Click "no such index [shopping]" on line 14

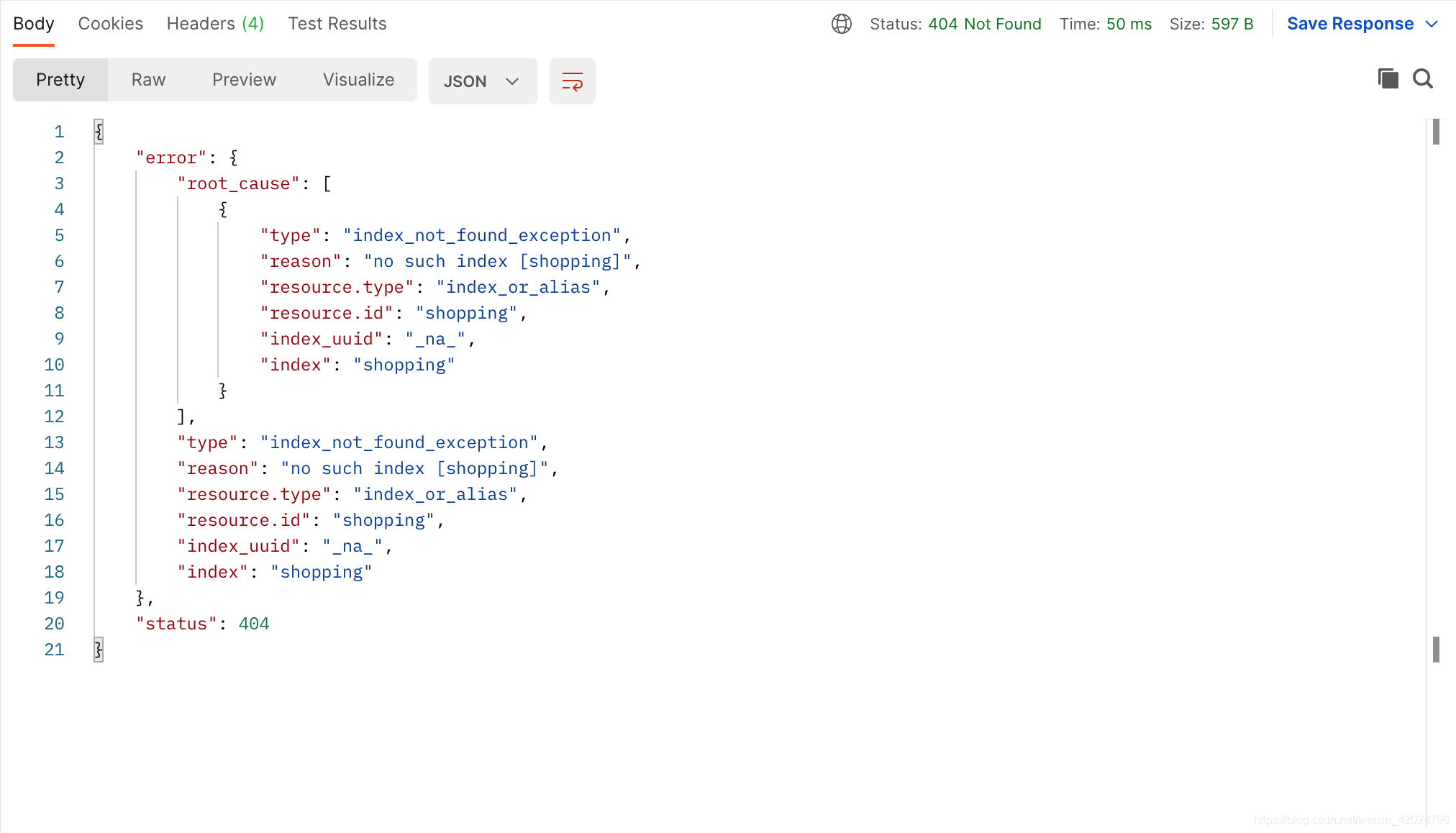pyautogui.click(x=415, y=468)
